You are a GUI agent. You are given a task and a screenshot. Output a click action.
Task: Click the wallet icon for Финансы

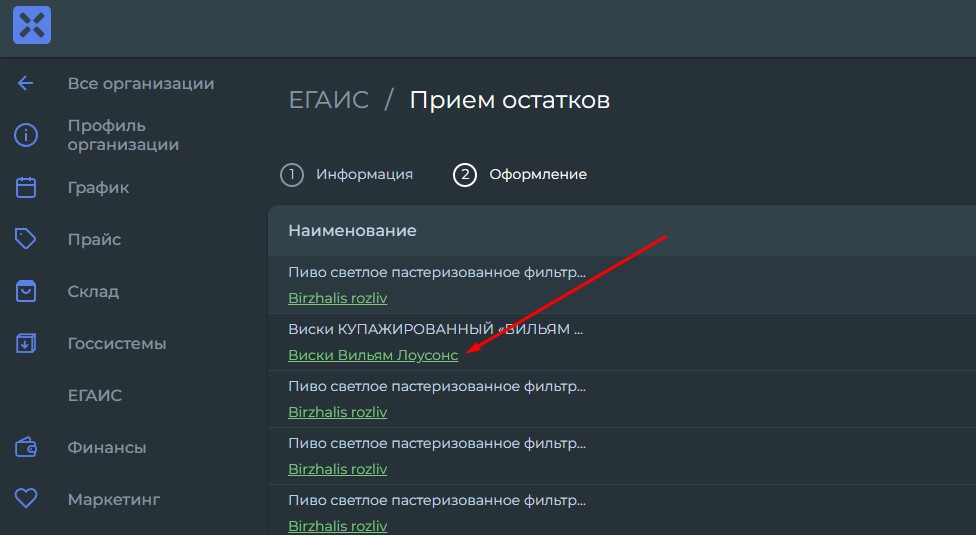point(26,447)
